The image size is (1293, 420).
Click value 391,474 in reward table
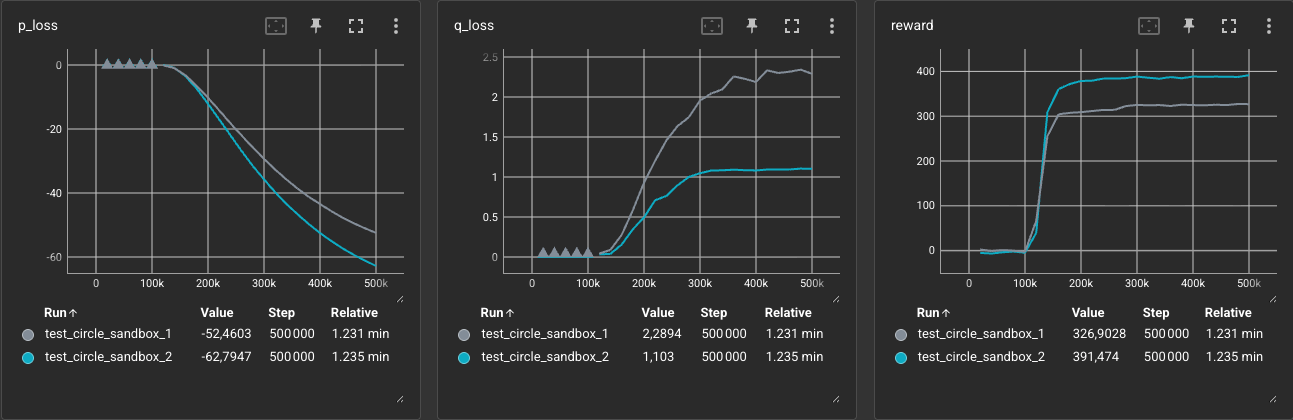[1096, 356]
